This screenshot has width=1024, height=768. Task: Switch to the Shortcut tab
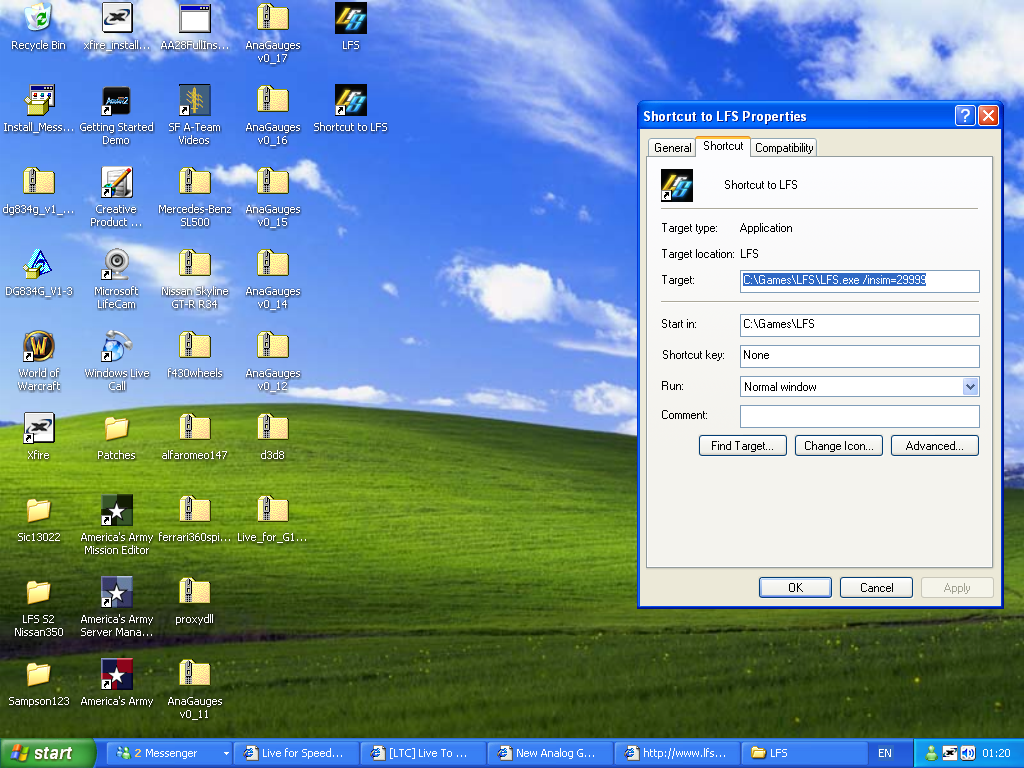click(x=723, y=146)
